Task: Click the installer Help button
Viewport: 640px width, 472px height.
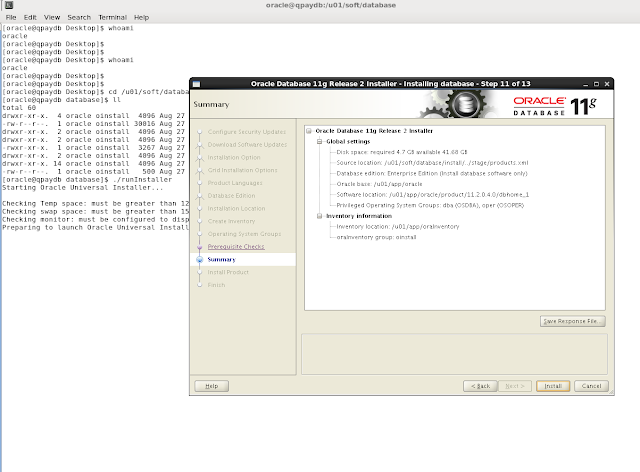Action: coord(211,386)
